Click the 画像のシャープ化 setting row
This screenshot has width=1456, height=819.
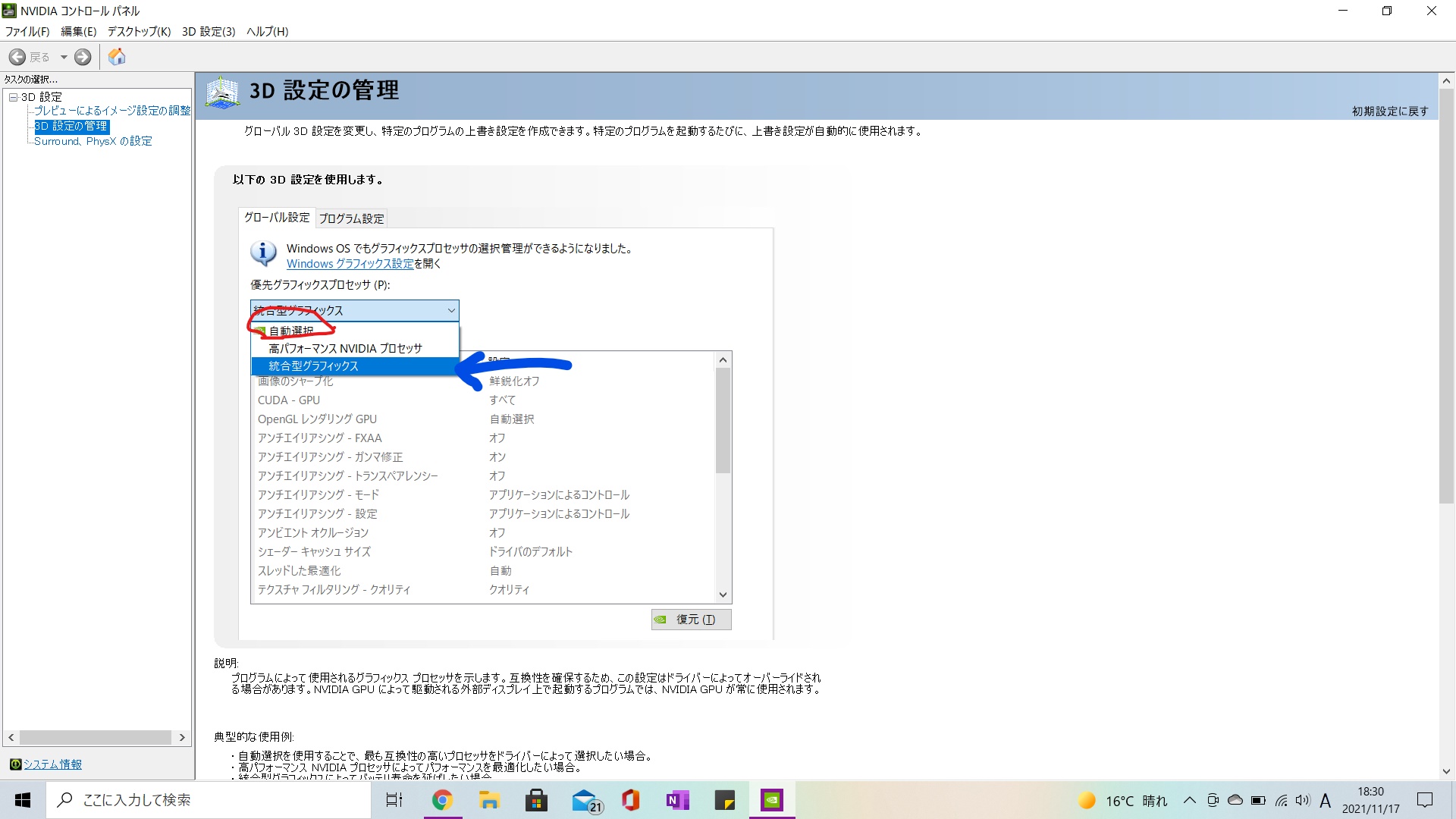tap(482, 381)
